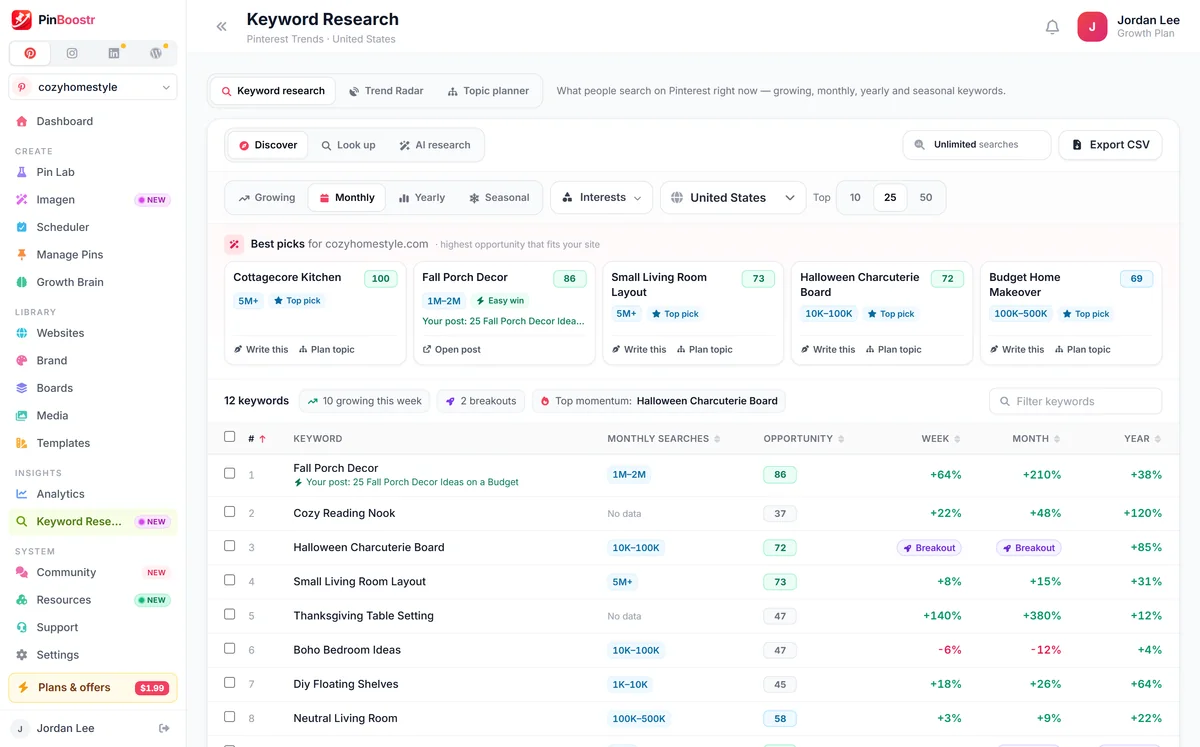Check the Fall Porch Decor row checkbox
The height and width of the screenshot is (747, 1200).
[x=230, y=473]
